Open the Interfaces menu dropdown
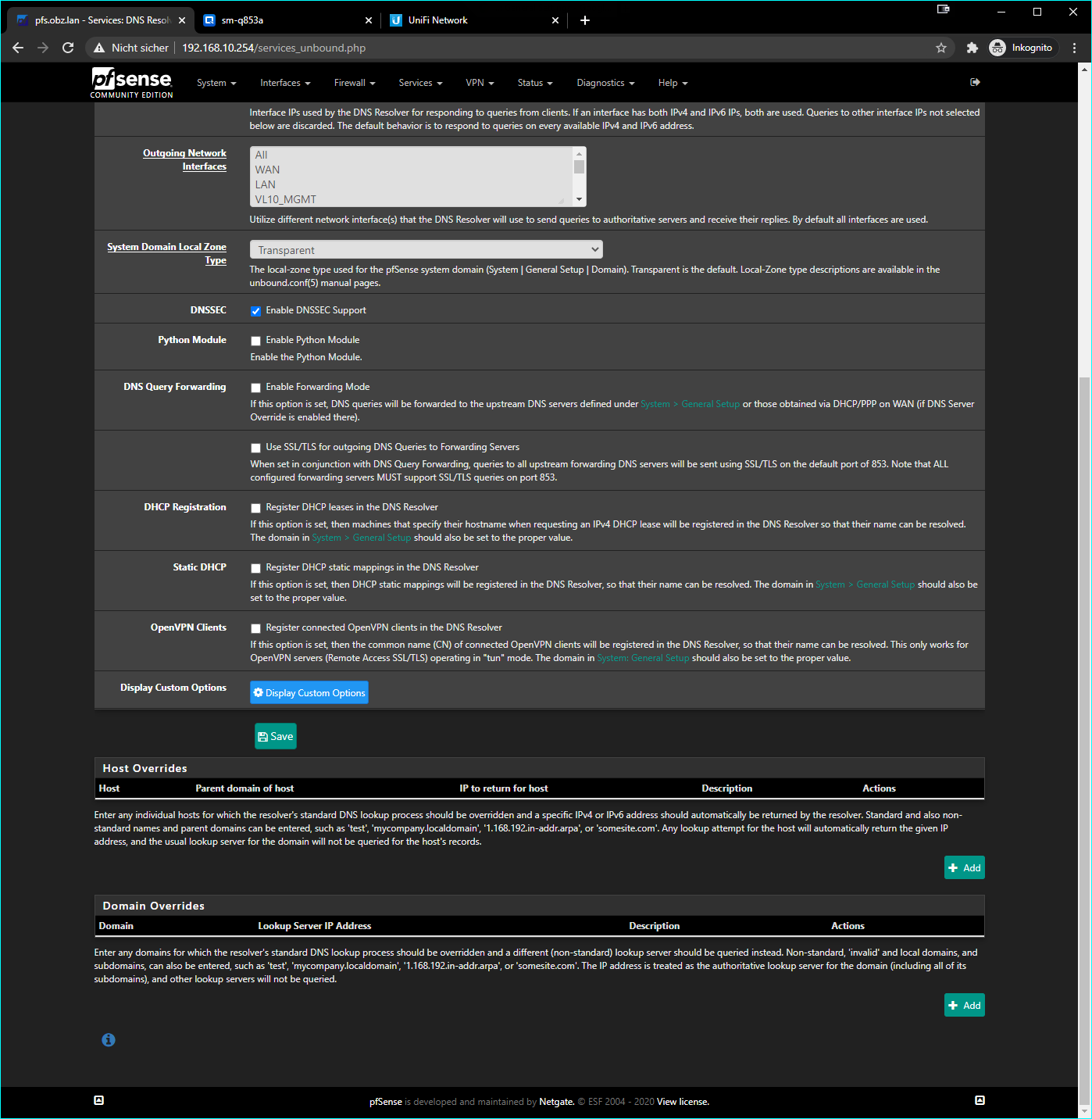The height and width of the screenshot is (1119, 1092). [285, 83]
